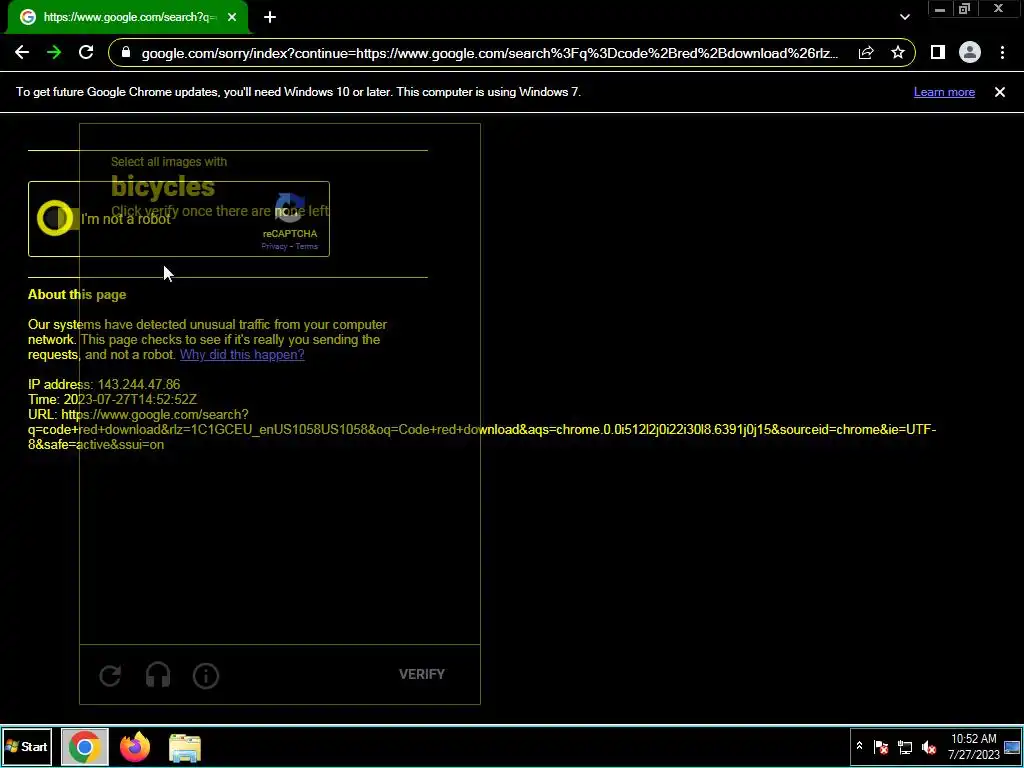The width and height of the screenshot is (1024, 768).
Task: Click the Show desktop button
Action: click(x=1012, y=746)
